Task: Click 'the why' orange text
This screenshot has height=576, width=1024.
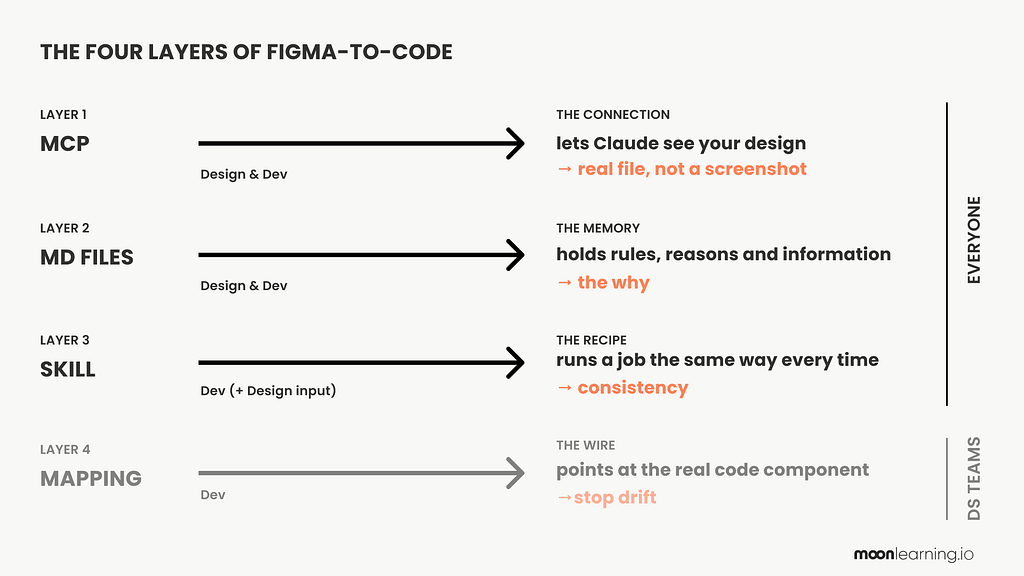Action: point(613,283)
